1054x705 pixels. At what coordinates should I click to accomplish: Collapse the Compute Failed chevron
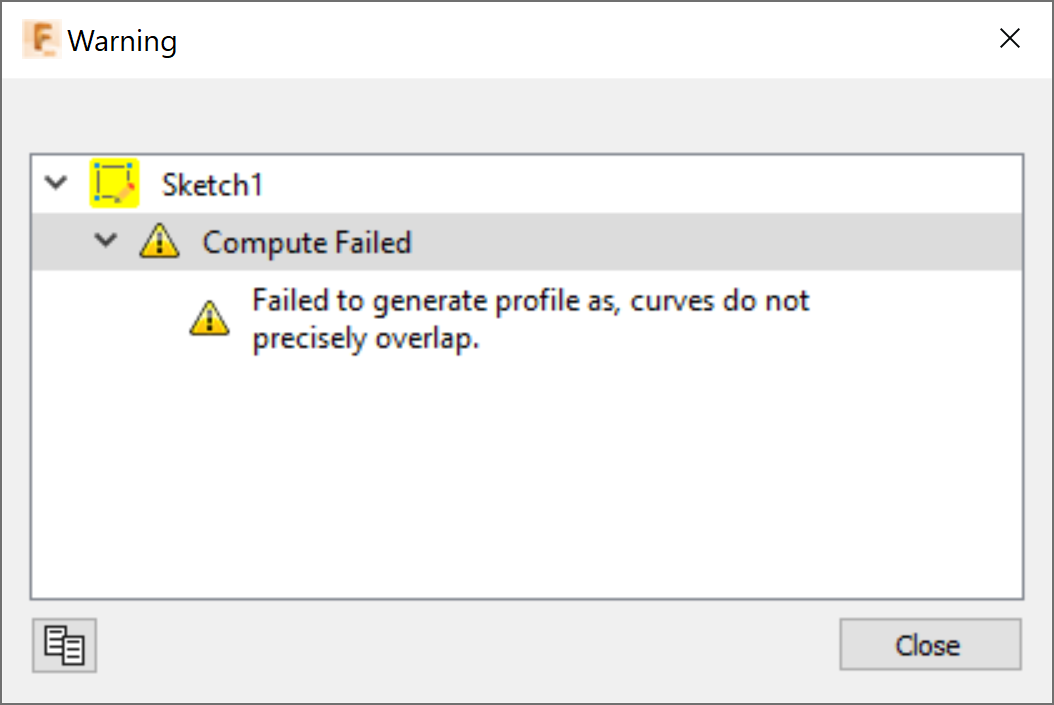(x=105, y=241)
